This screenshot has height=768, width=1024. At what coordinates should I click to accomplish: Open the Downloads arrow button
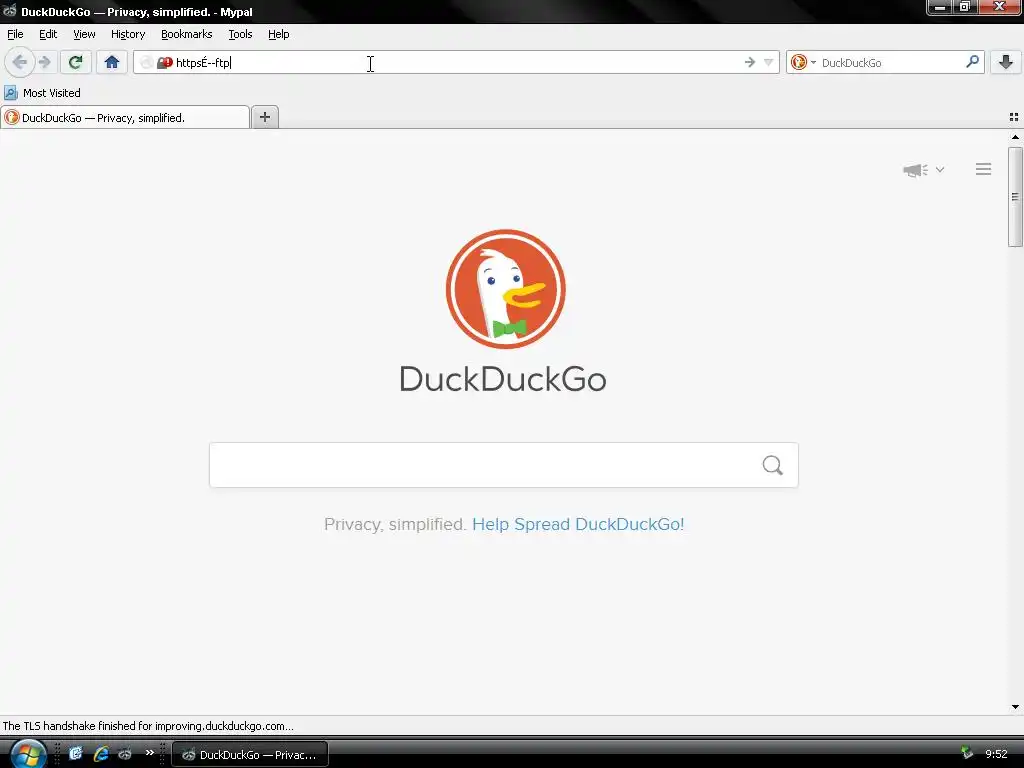click(x=1006, y=63)
